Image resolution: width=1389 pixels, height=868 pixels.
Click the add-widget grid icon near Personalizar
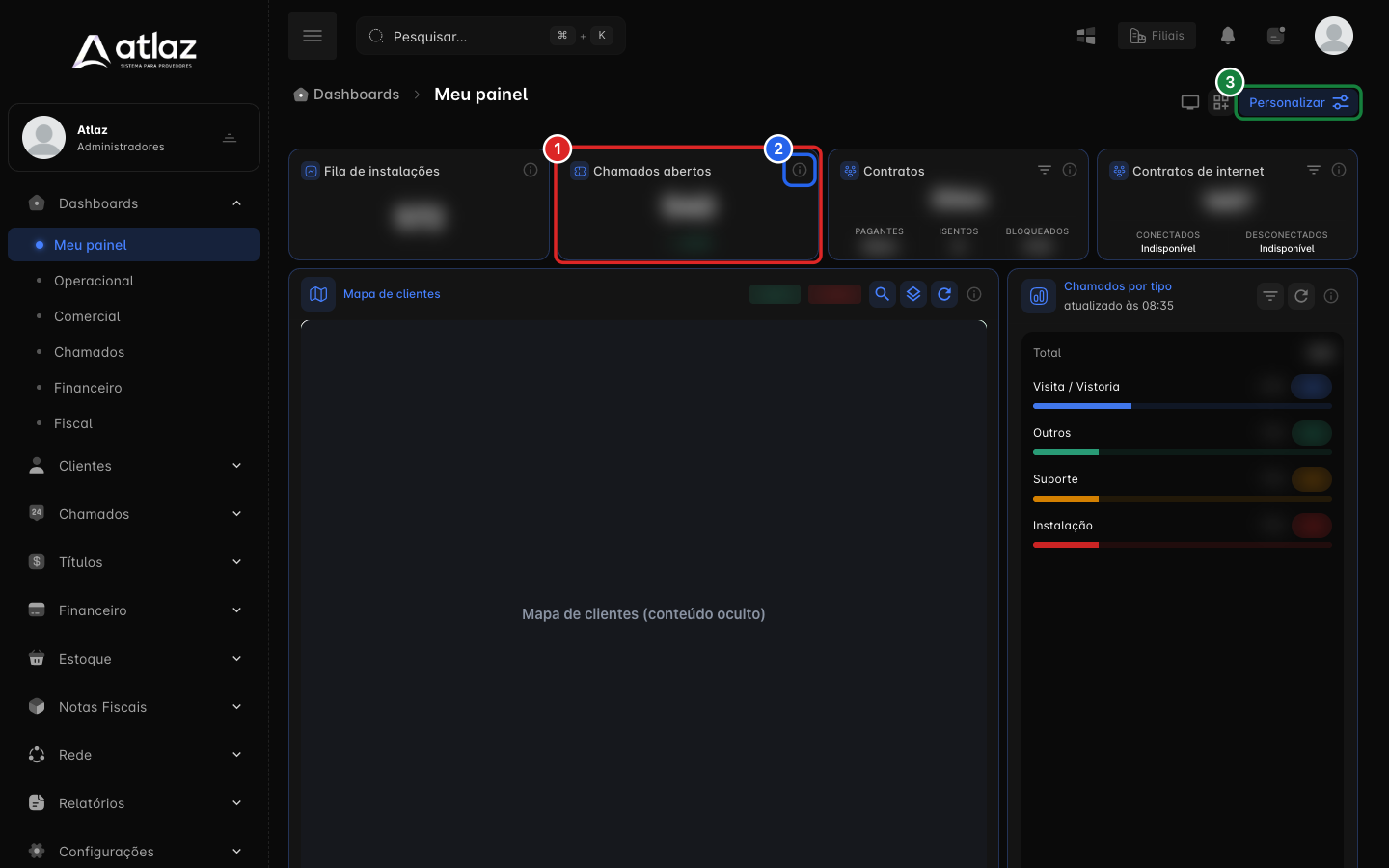[x=1221, y=102]
